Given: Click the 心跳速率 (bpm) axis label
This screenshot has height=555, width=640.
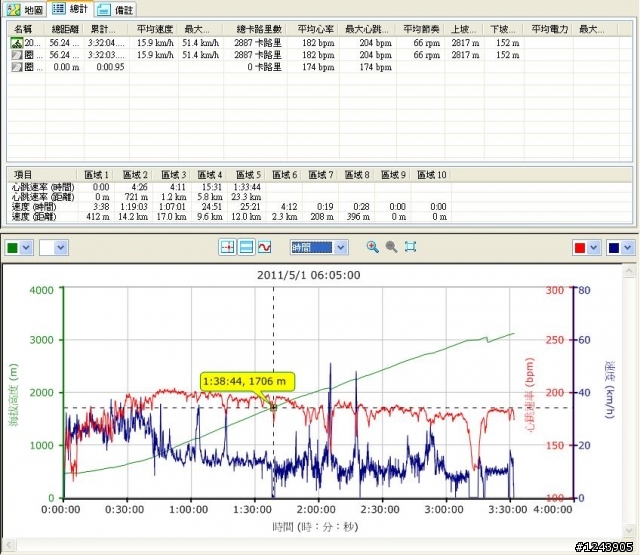Looking at the screenshot, I should 530,395.
